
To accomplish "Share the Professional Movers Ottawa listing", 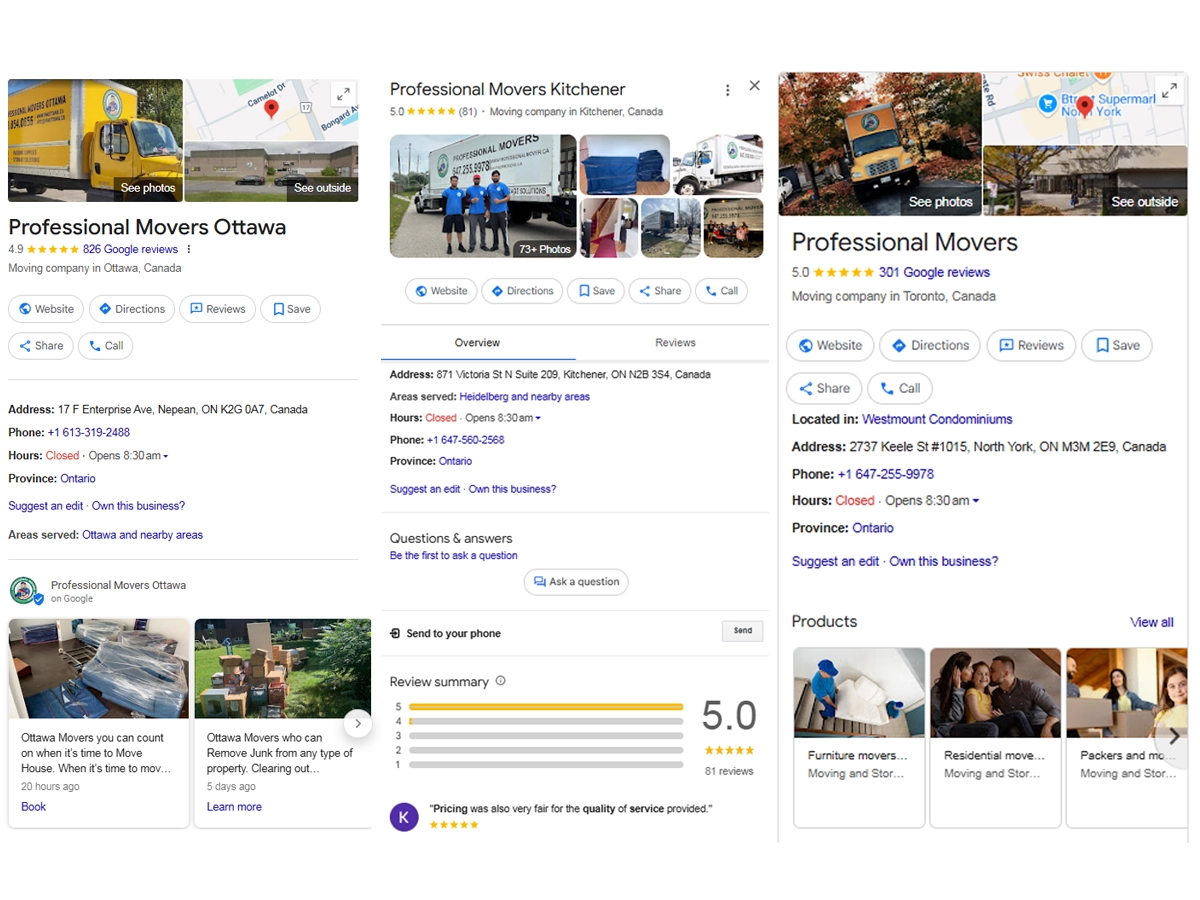I will click(x=41, y=346).
